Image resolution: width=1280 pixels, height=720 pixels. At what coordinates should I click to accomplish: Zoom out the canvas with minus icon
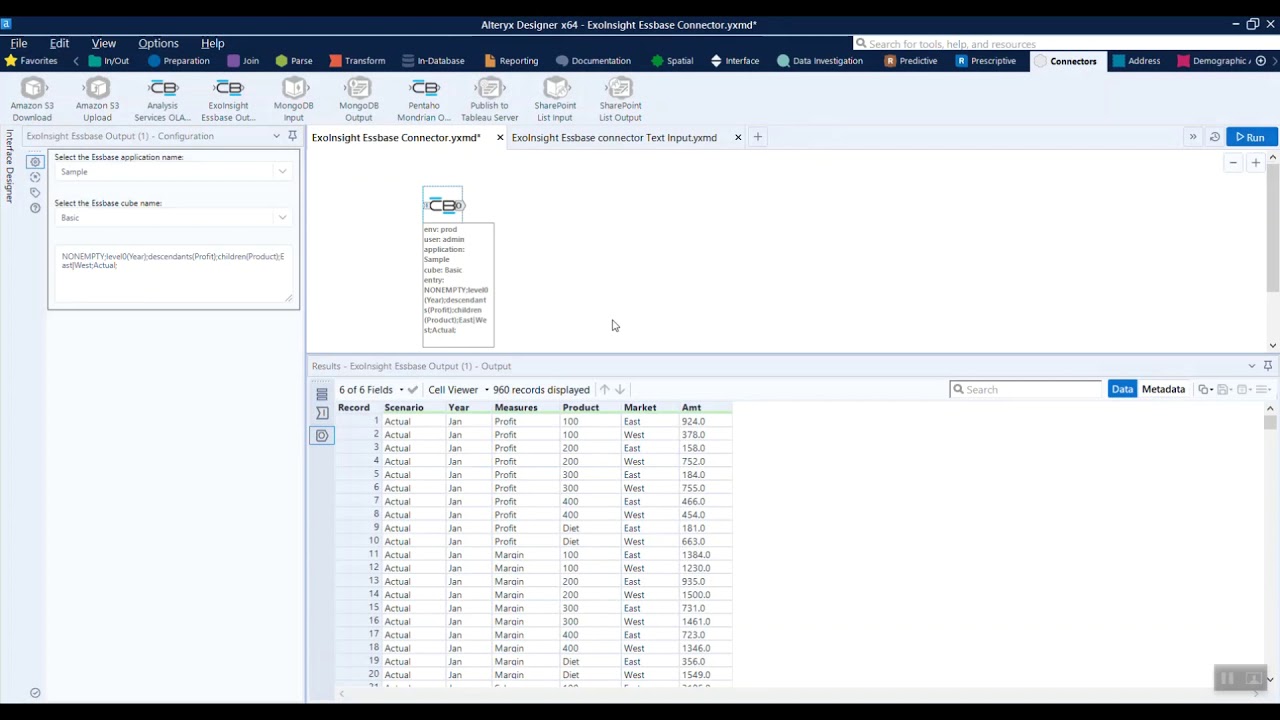click(1233, 163)
